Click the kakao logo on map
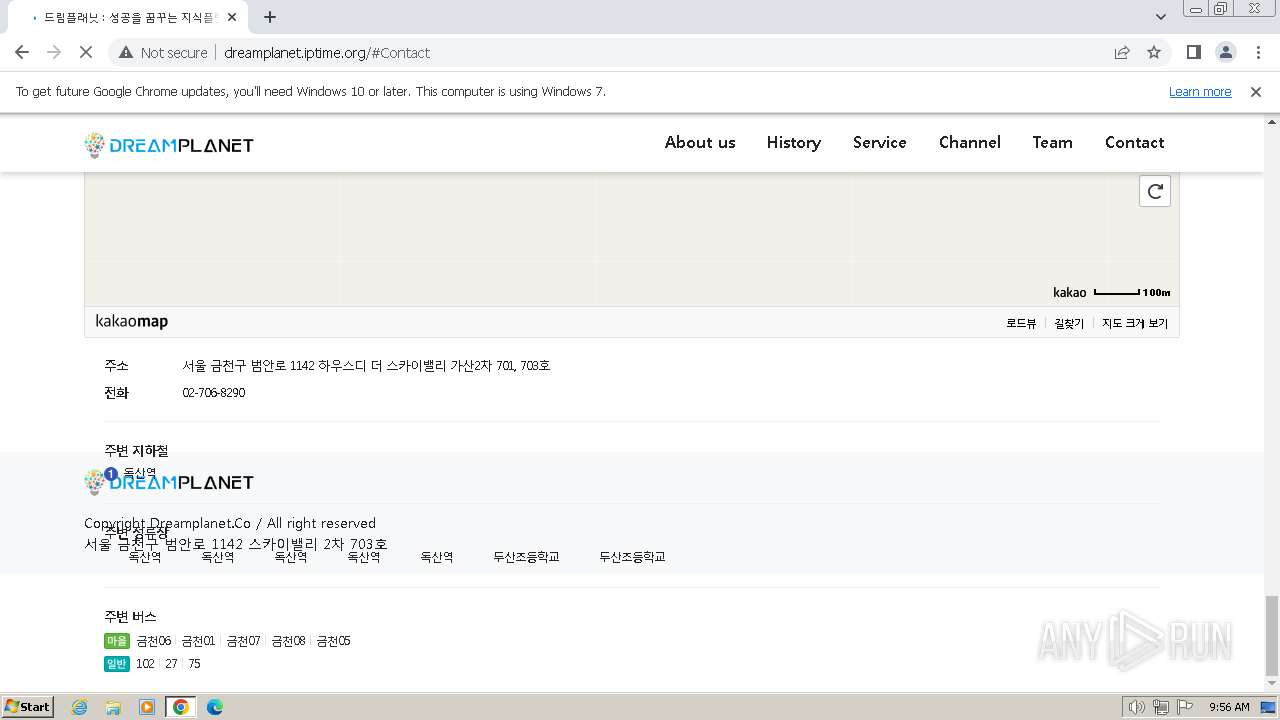This screenshot has width=1280, height=720. pyautogui.click(x=1069, y=292)
